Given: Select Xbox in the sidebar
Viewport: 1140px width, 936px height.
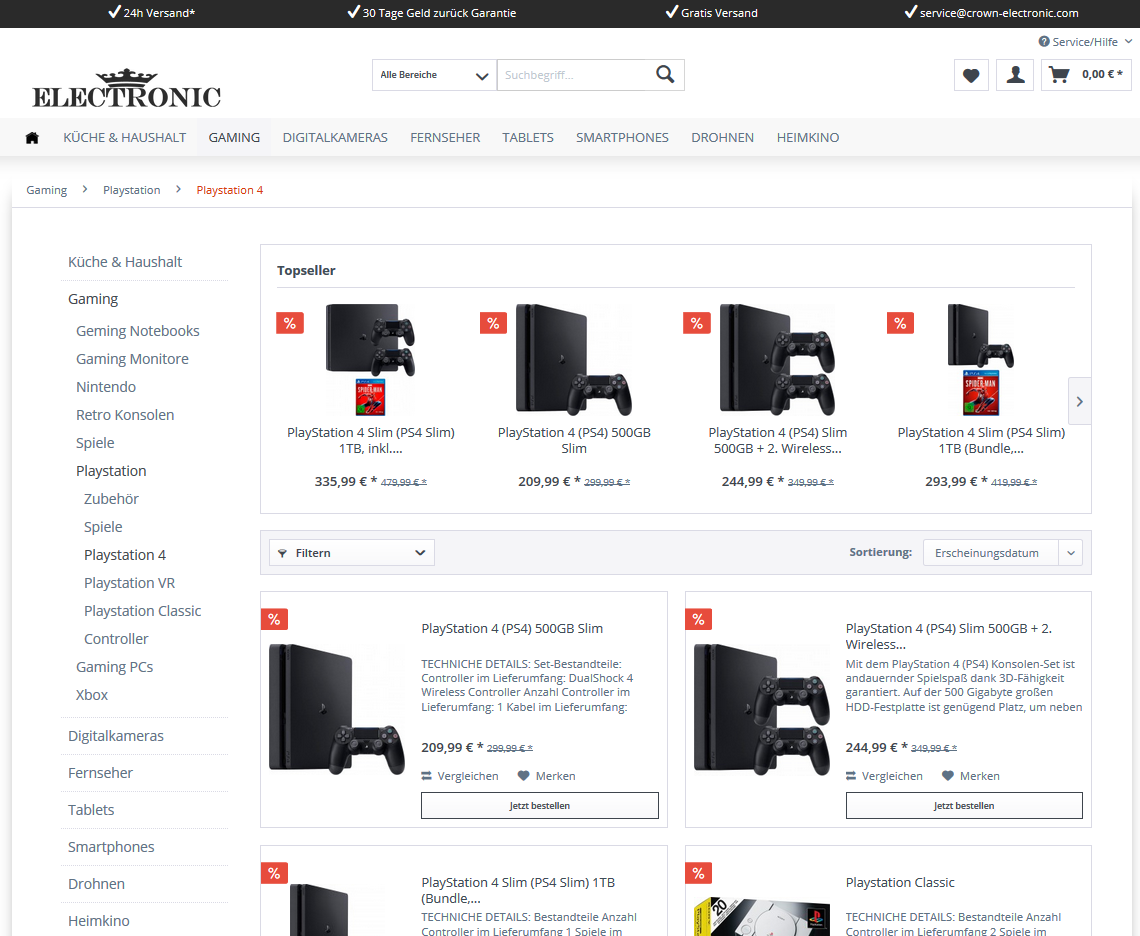Looking at the screenshot, I should (92, 695).
